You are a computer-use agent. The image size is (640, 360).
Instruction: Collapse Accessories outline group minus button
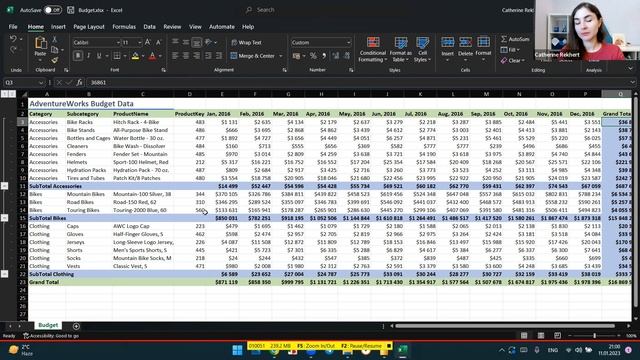pos(4,186)
